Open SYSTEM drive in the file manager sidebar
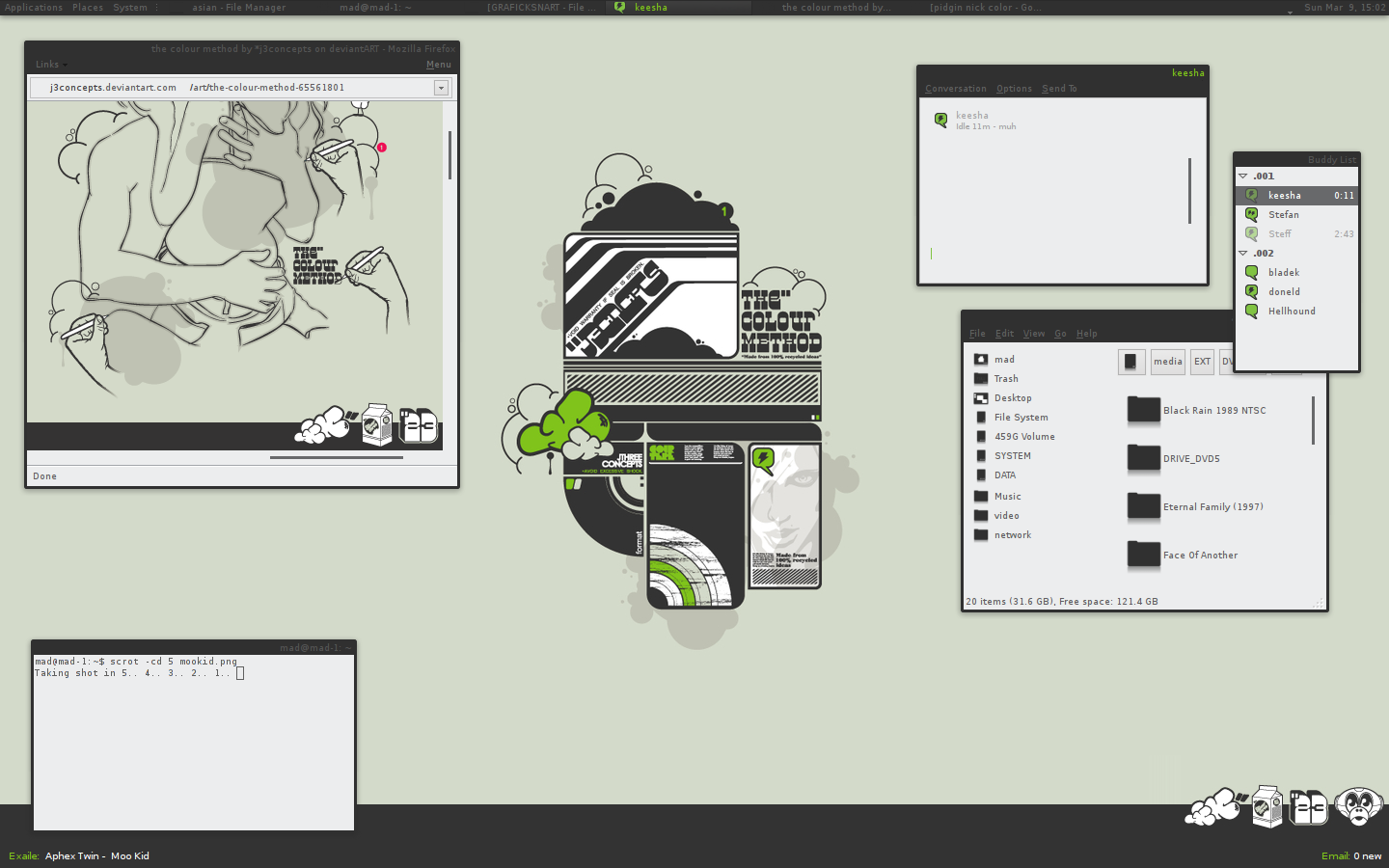Image resolution: width=1389 pixels, height=868 pixels. click(x=1003, y=456)
